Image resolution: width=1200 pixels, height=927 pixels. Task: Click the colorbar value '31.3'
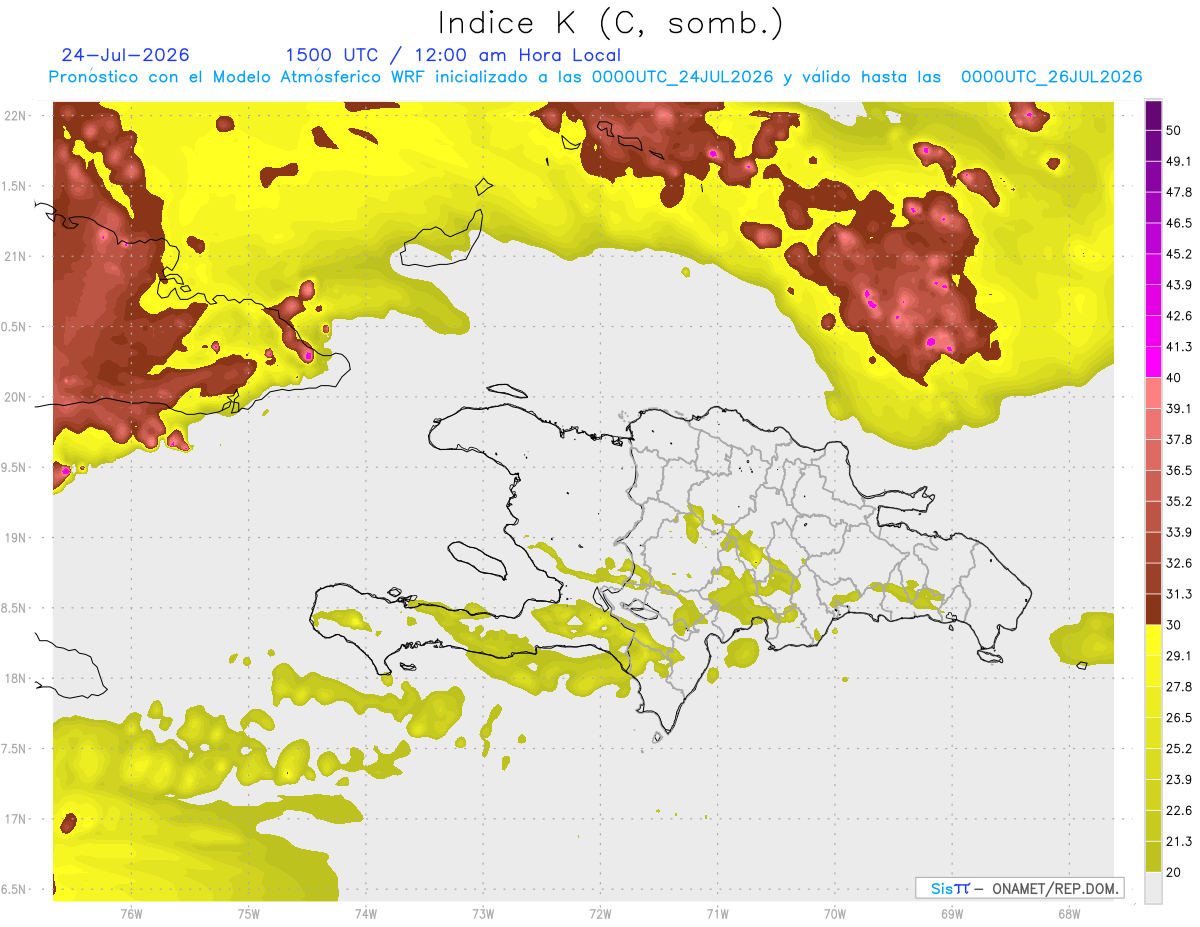pos(1179,594)
